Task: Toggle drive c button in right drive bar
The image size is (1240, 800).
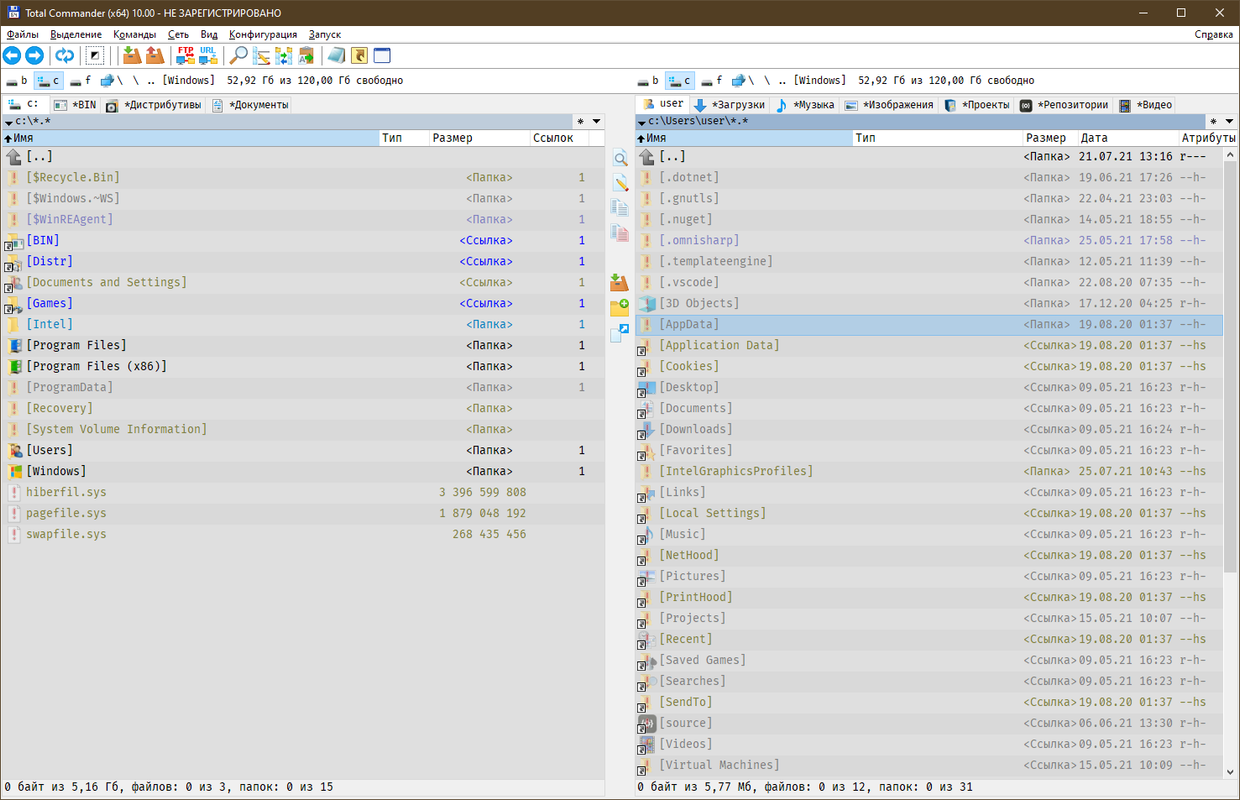Action: (x=680, y=81)
